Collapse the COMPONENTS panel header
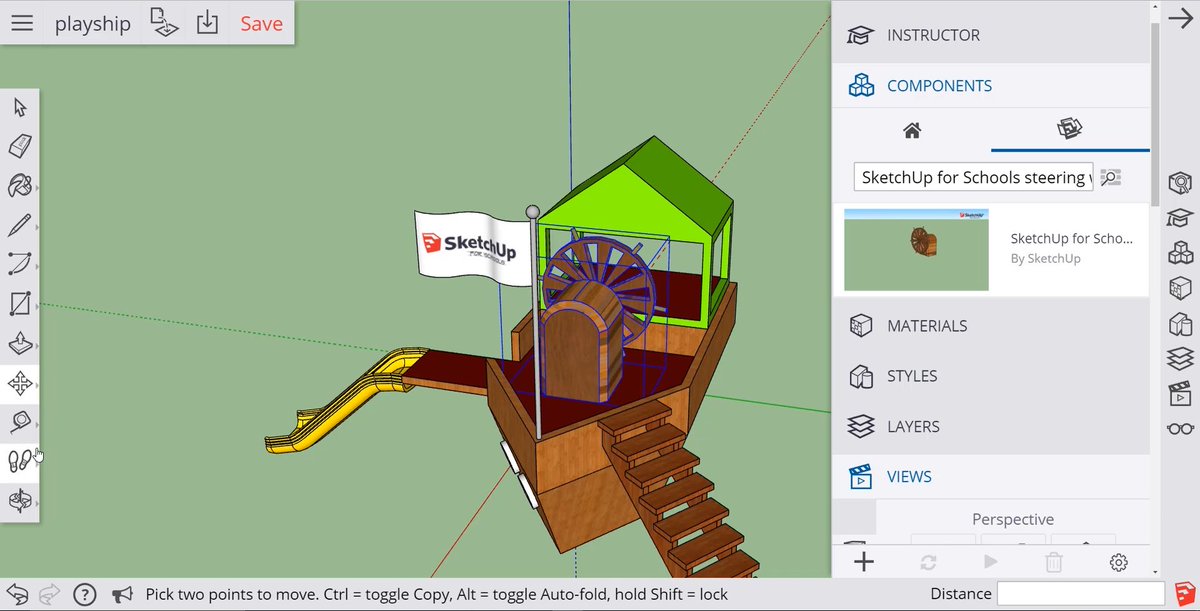 (991, 86)
